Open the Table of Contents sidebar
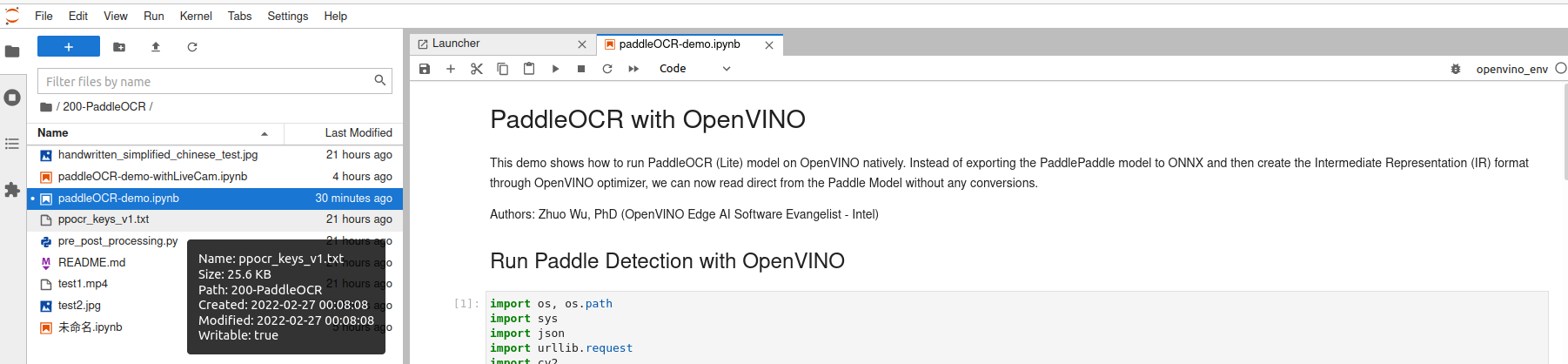The height and width of the screenshot is (364, 1568). point(12,144)
